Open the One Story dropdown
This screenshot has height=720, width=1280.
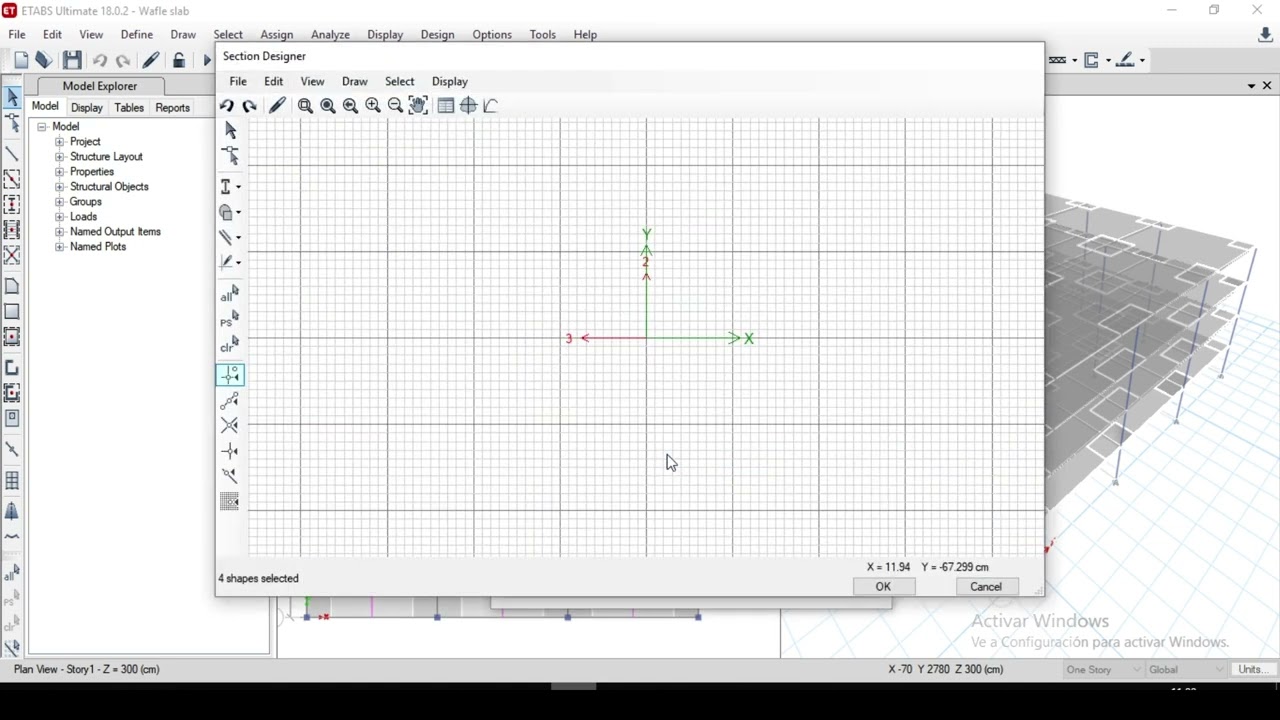1103,669
